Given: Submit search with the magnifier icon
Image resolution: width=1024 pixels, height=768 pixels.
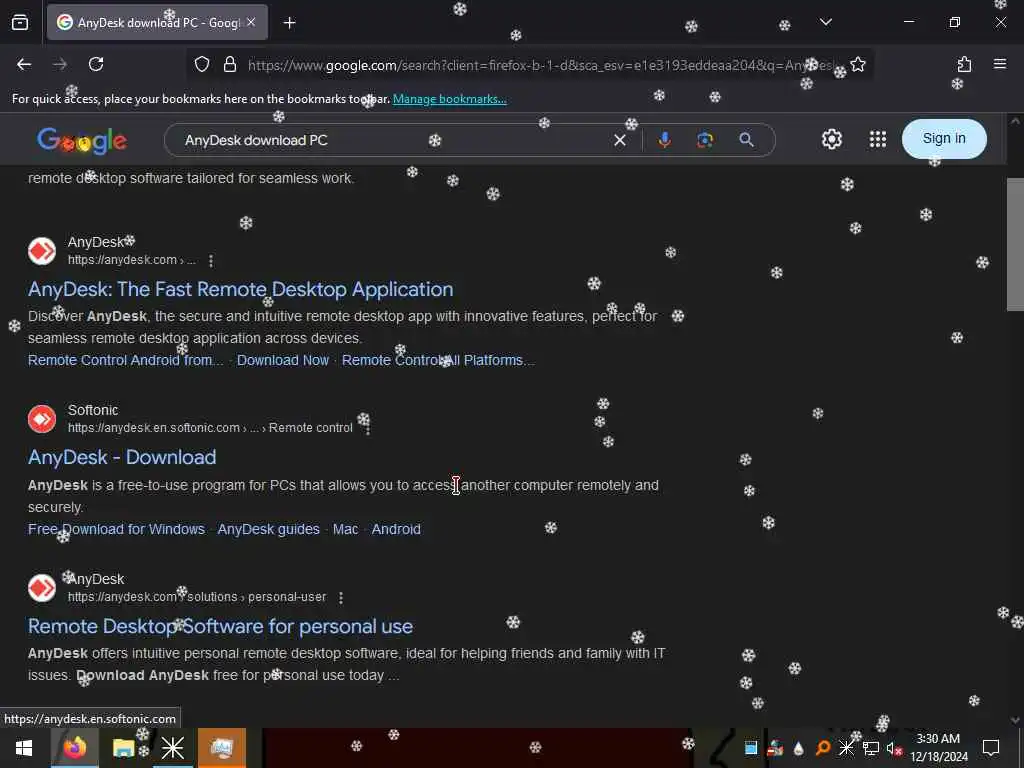Looking at the screenshot, I should point(746,140).
